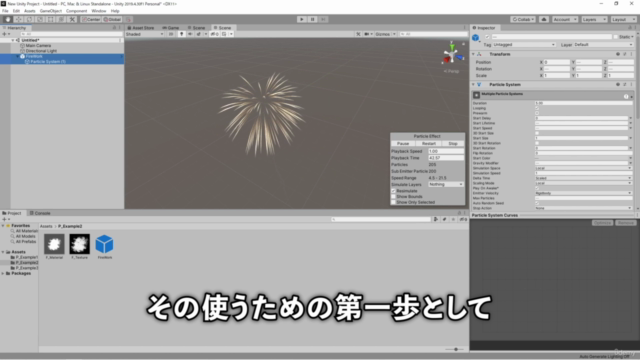The width and height of the screenshot is (640, 360).
Task: Enable 3D Start Size checkbox
Action: (537, 133)
